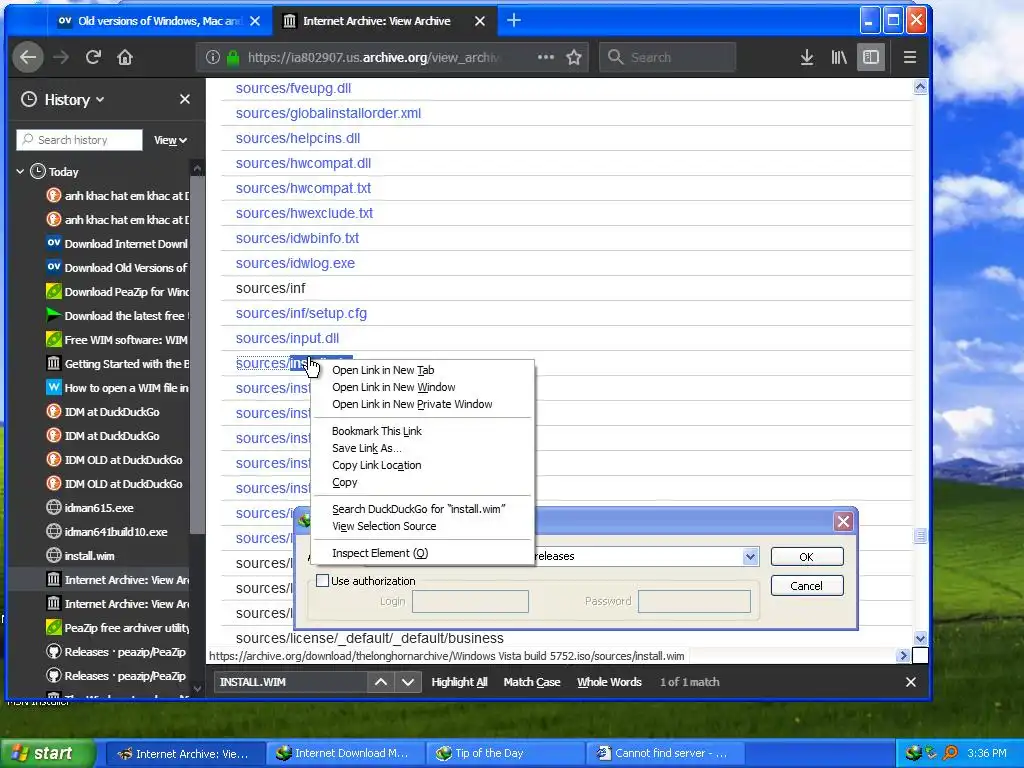Select Bookmark This Link menu entry
The image size is (1024, 768).
tap(377, 431)
